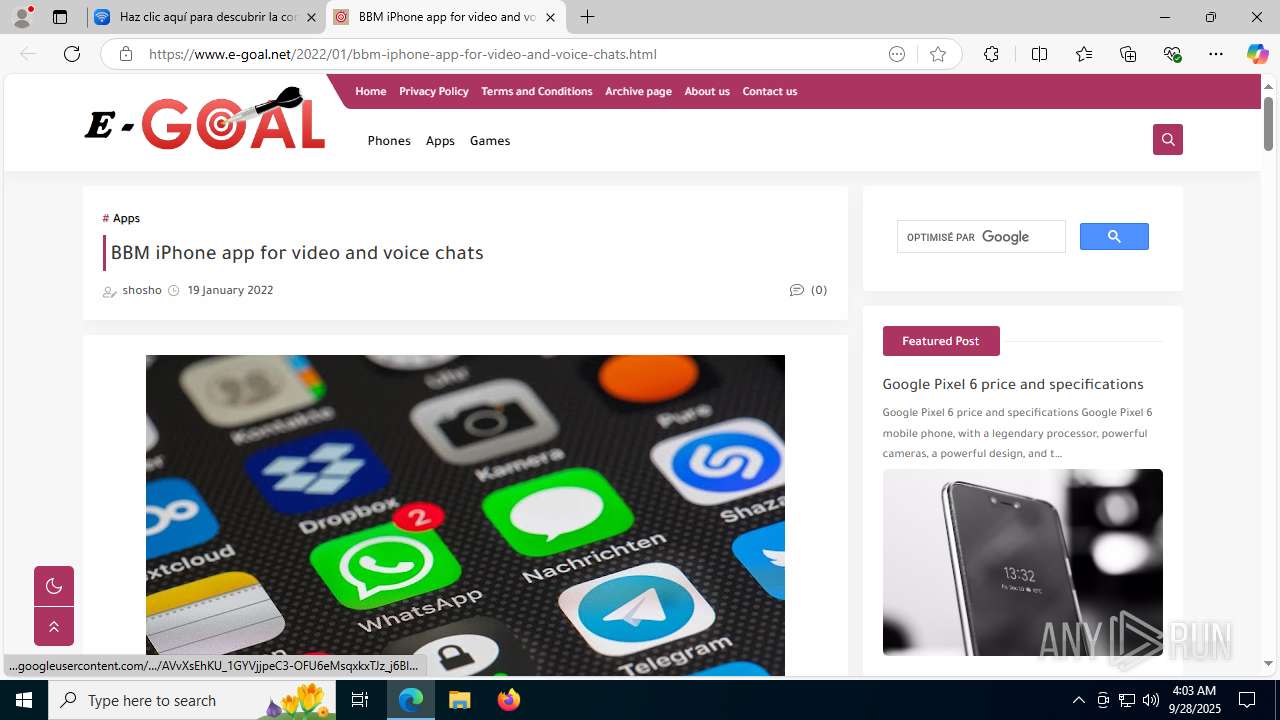
Task: Open the taskbar clock showing 4:03 AM
Action: click(x=1194, y=700)
